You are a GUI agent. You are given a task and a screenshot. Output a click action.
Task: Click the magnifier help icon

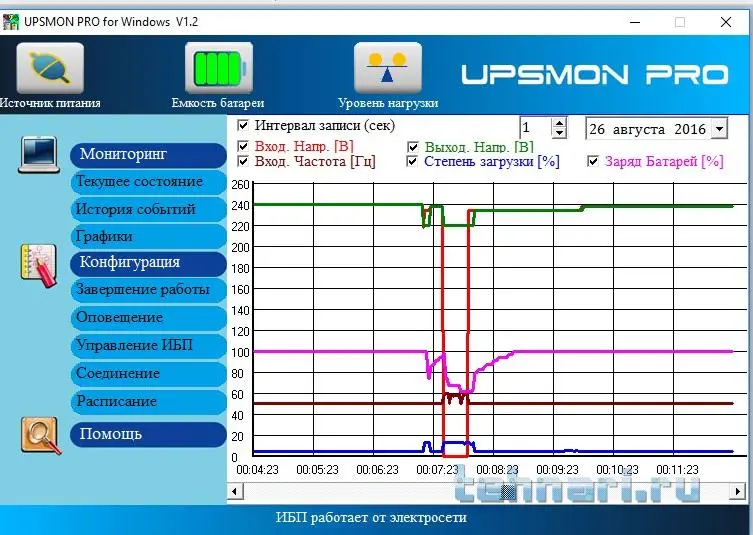(41, 436)
